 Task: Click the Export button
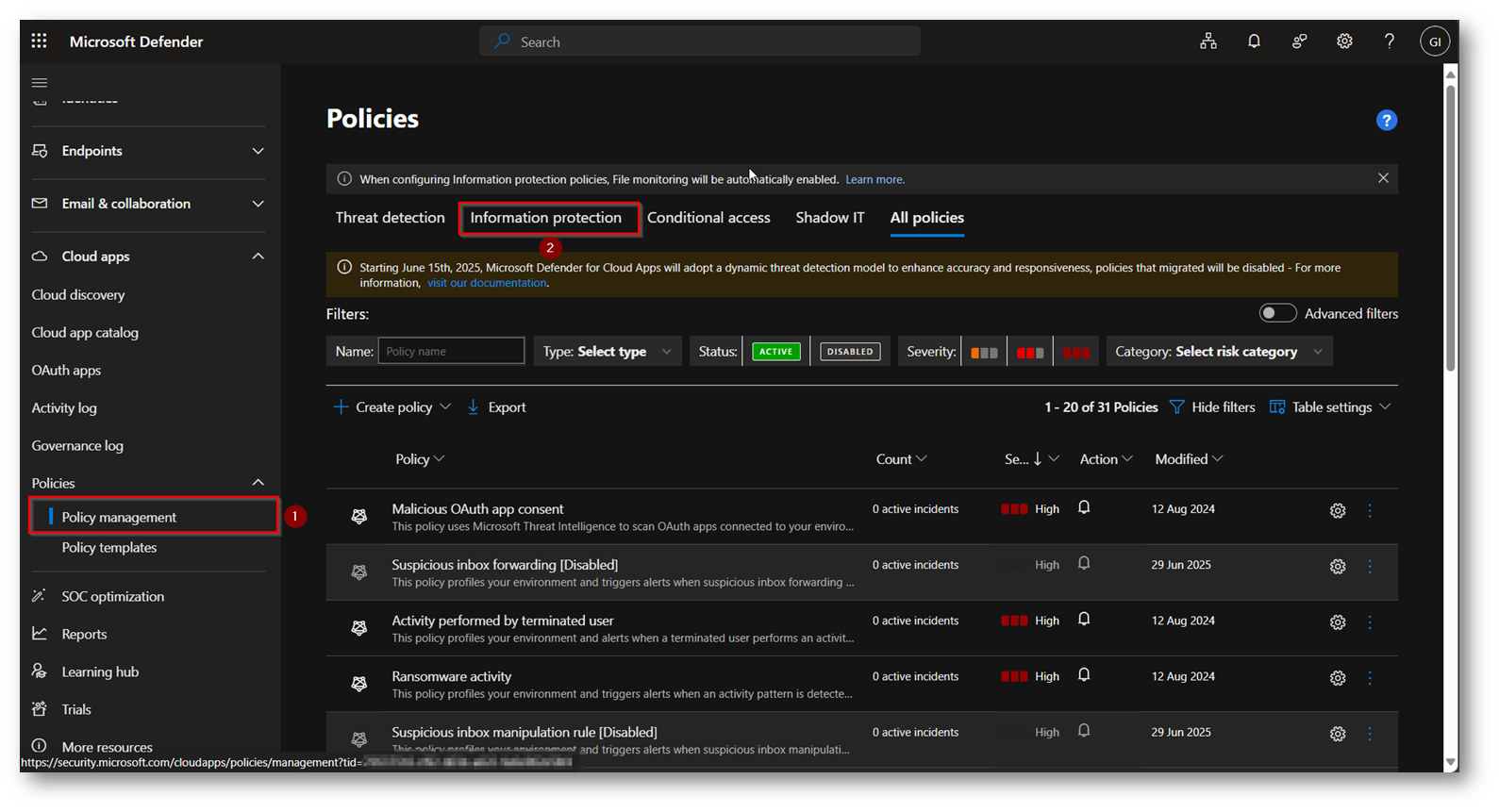(x=497, y=407)
